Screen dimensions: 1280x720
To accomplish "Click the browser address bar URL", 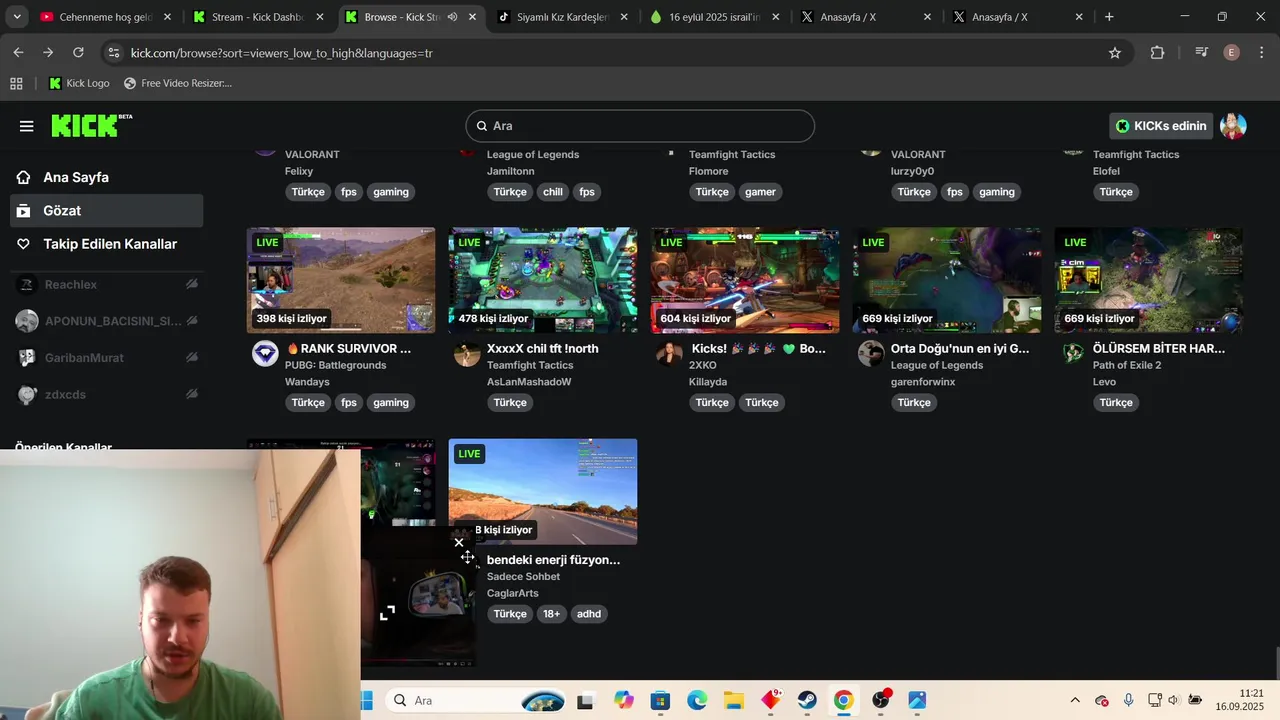I will pyautogui.click(x=281, y=53).
